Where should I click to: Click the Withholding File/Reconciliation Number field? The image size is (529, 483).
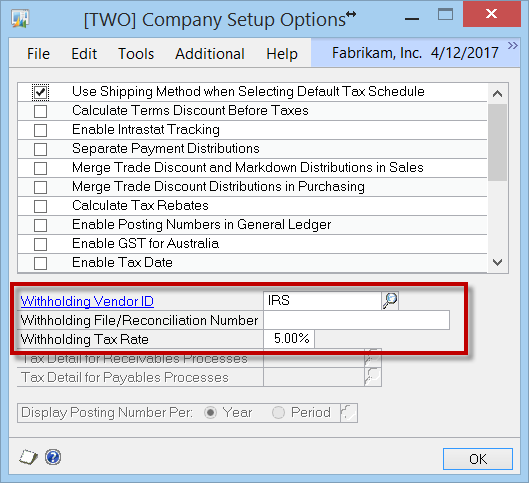[x=357, y=320]
